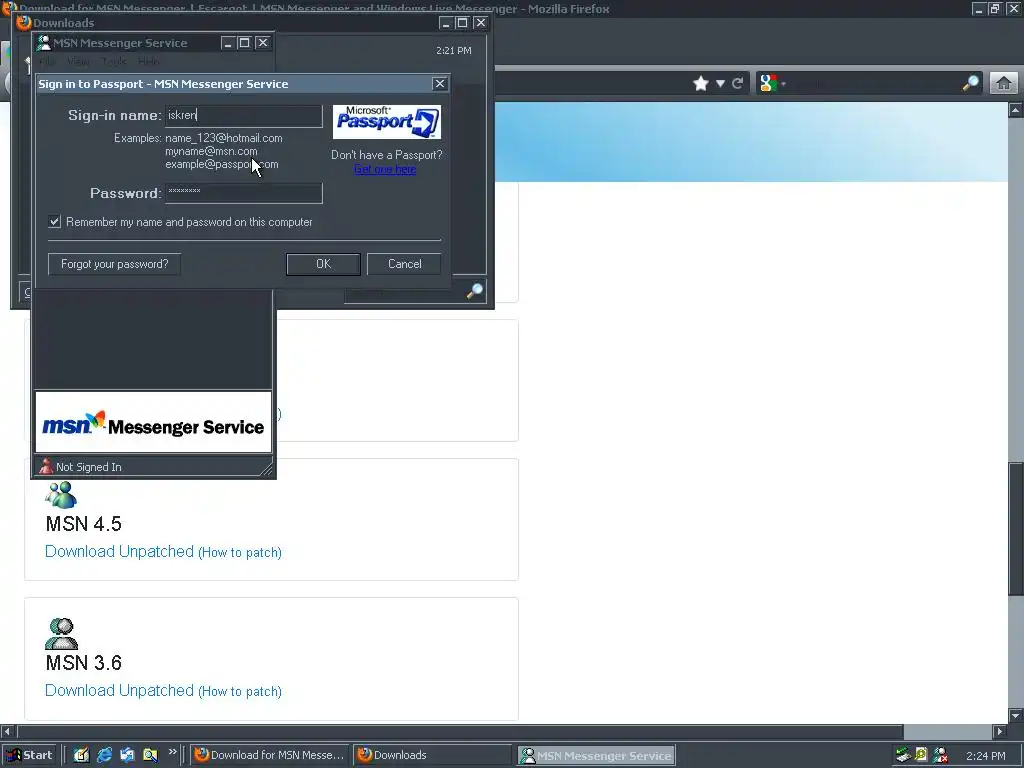The width and height of the screenshot is (1024, 768).
Task: Click Download Unpatched under MSN 4.5
Action: coord(120,551)
